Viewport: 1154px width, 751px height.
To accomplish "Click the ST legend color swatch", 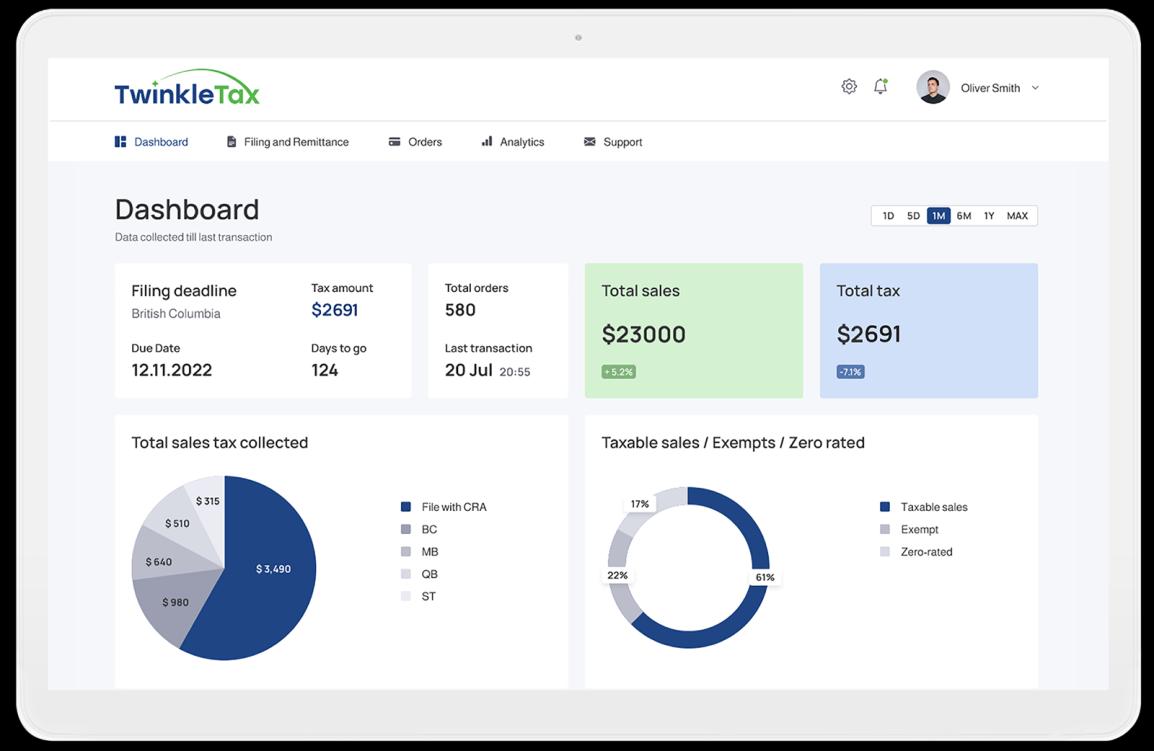I will coord(406,596).
